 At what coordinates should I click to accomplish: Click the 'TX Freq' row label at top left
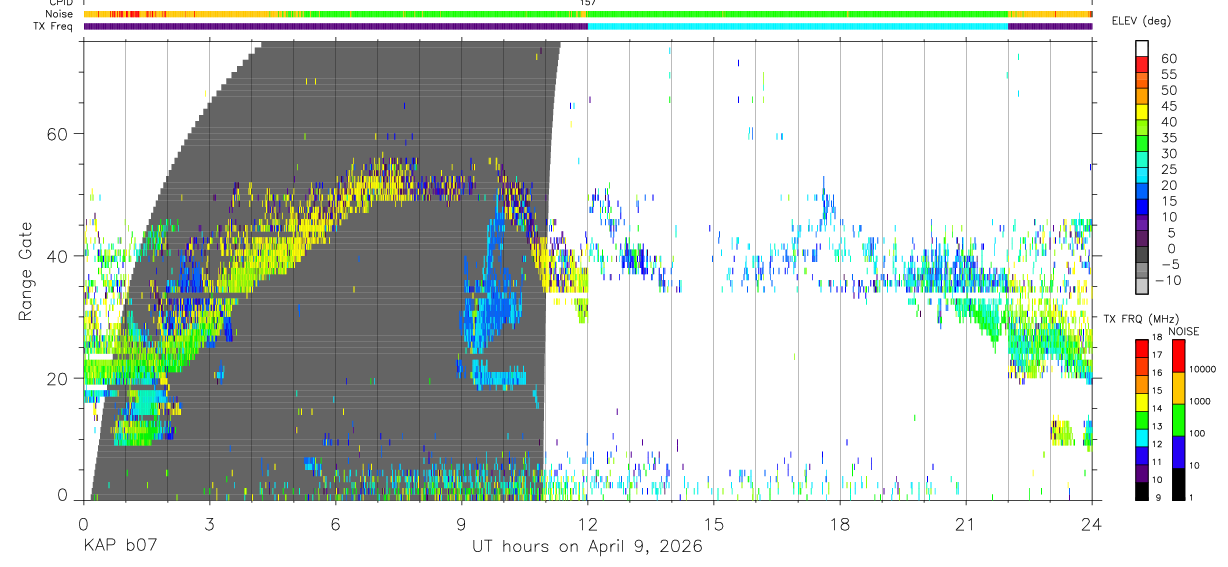(x=54, y=26)
